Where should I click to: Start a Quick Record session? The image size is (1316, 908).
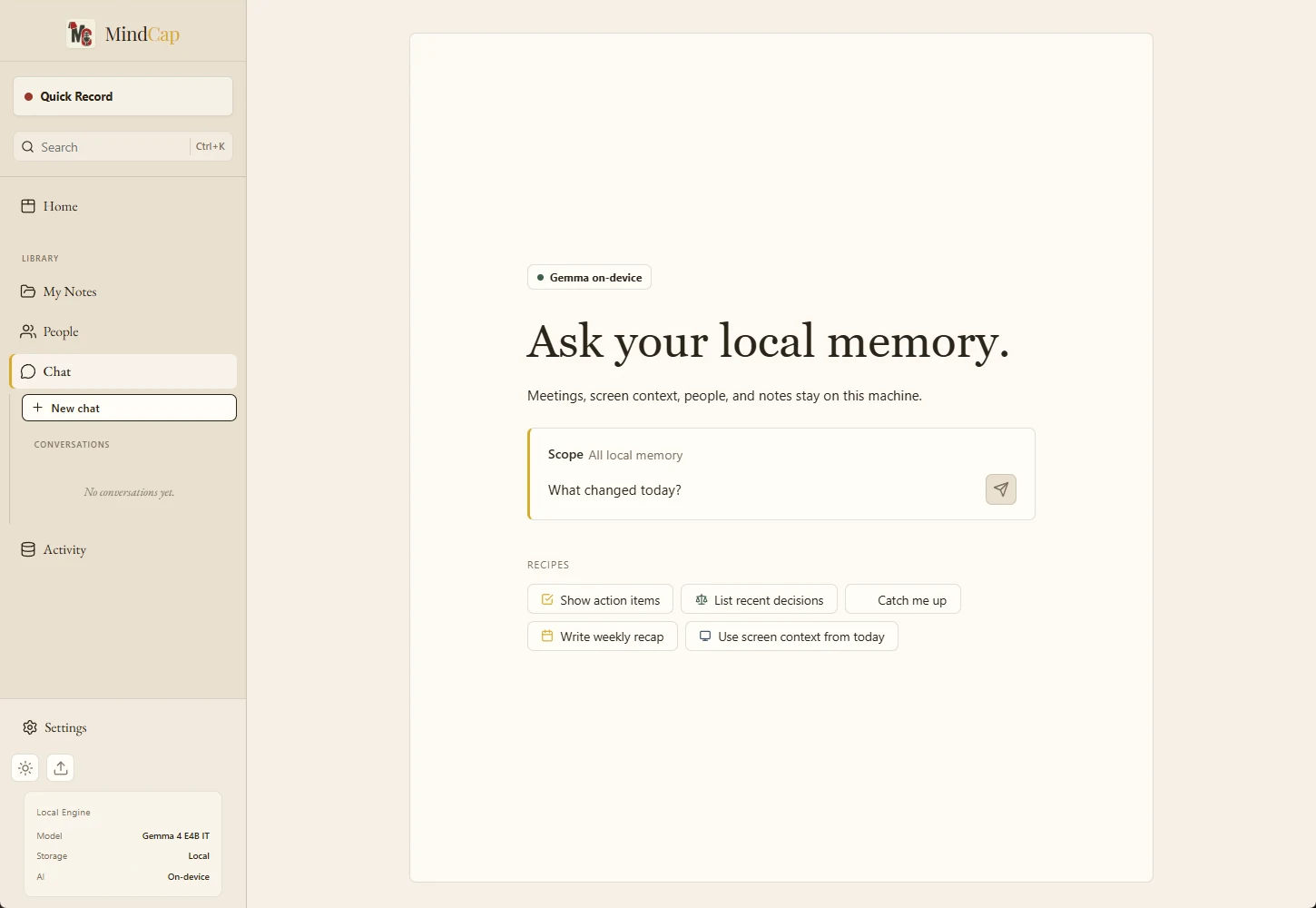(123, 96)
